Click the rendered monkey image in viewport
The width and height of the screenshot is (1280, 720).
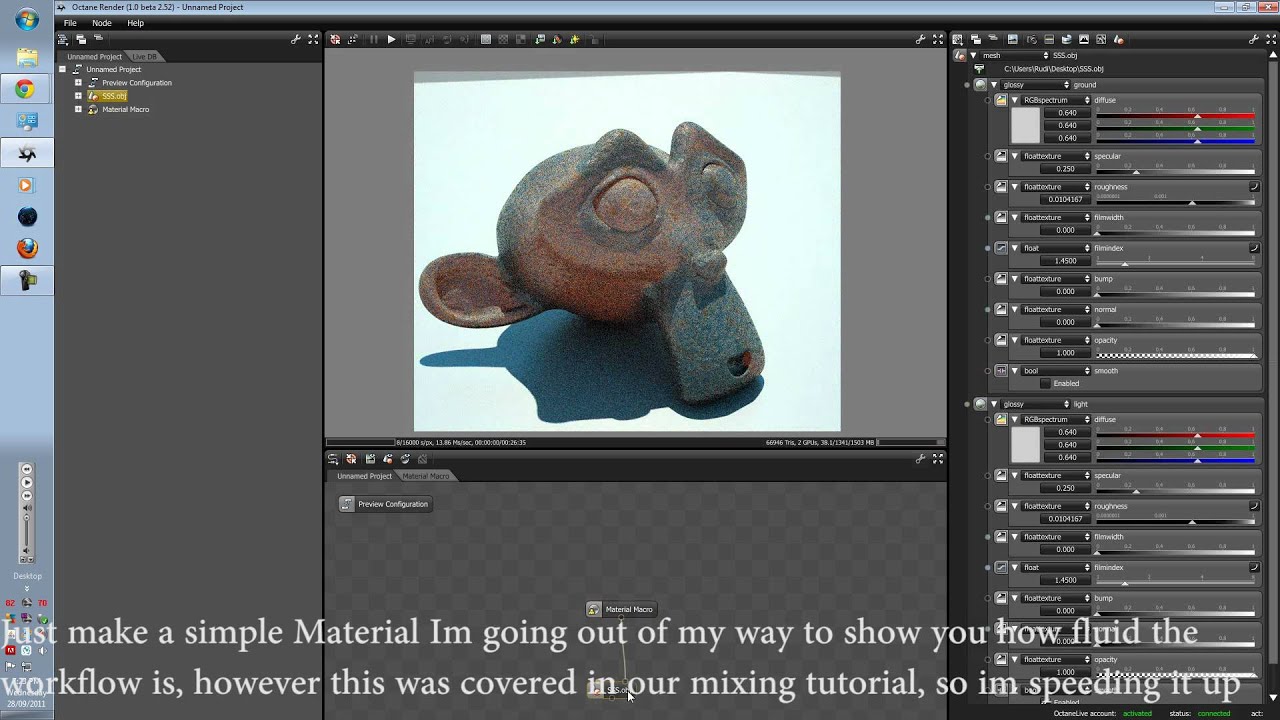tap(627, 252)
